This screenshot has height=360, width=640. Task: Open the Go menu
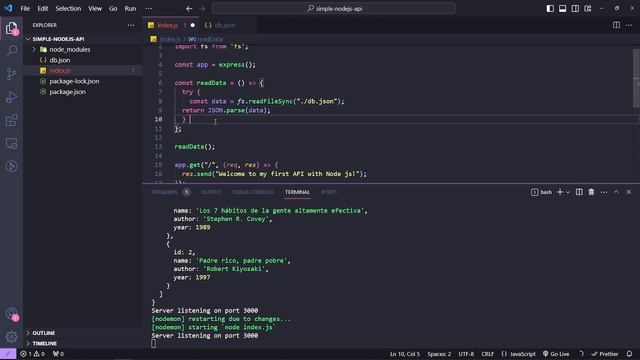113,9
